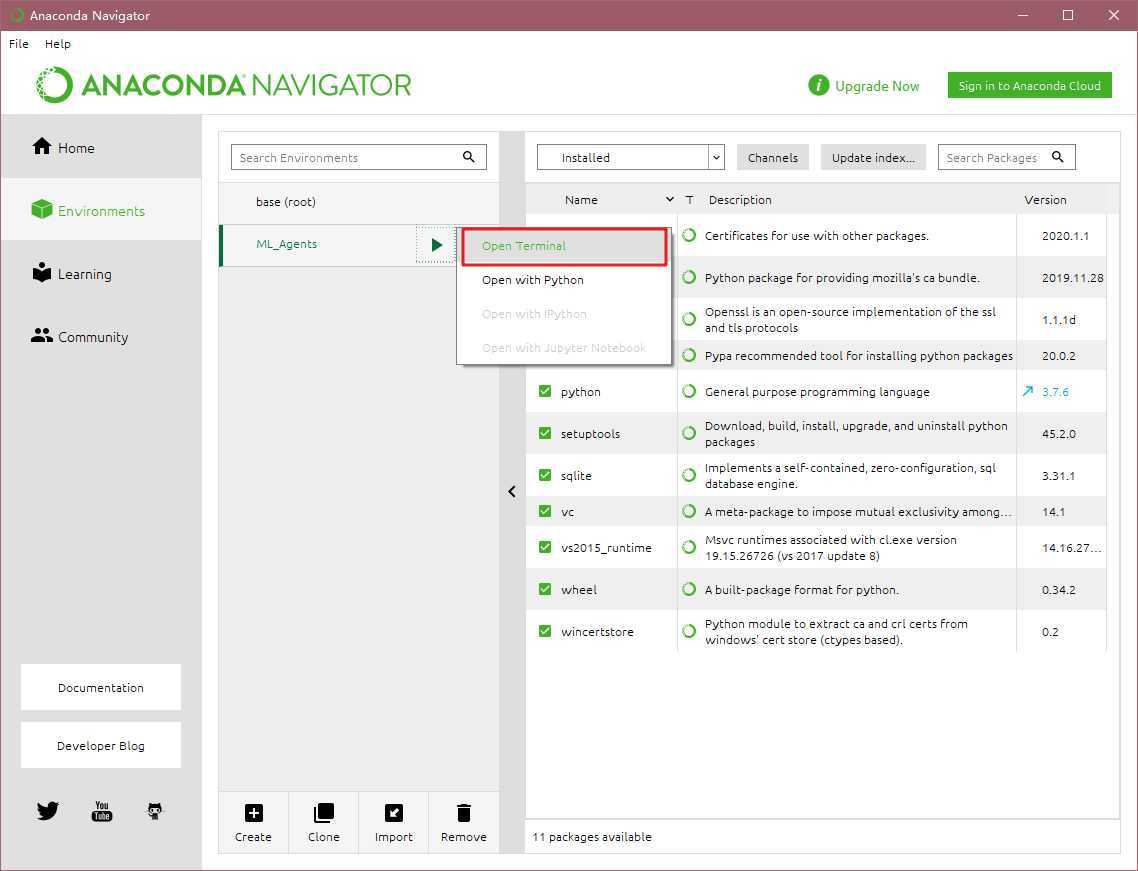Toggle the setuptools package checkbox

coord(545,433)
